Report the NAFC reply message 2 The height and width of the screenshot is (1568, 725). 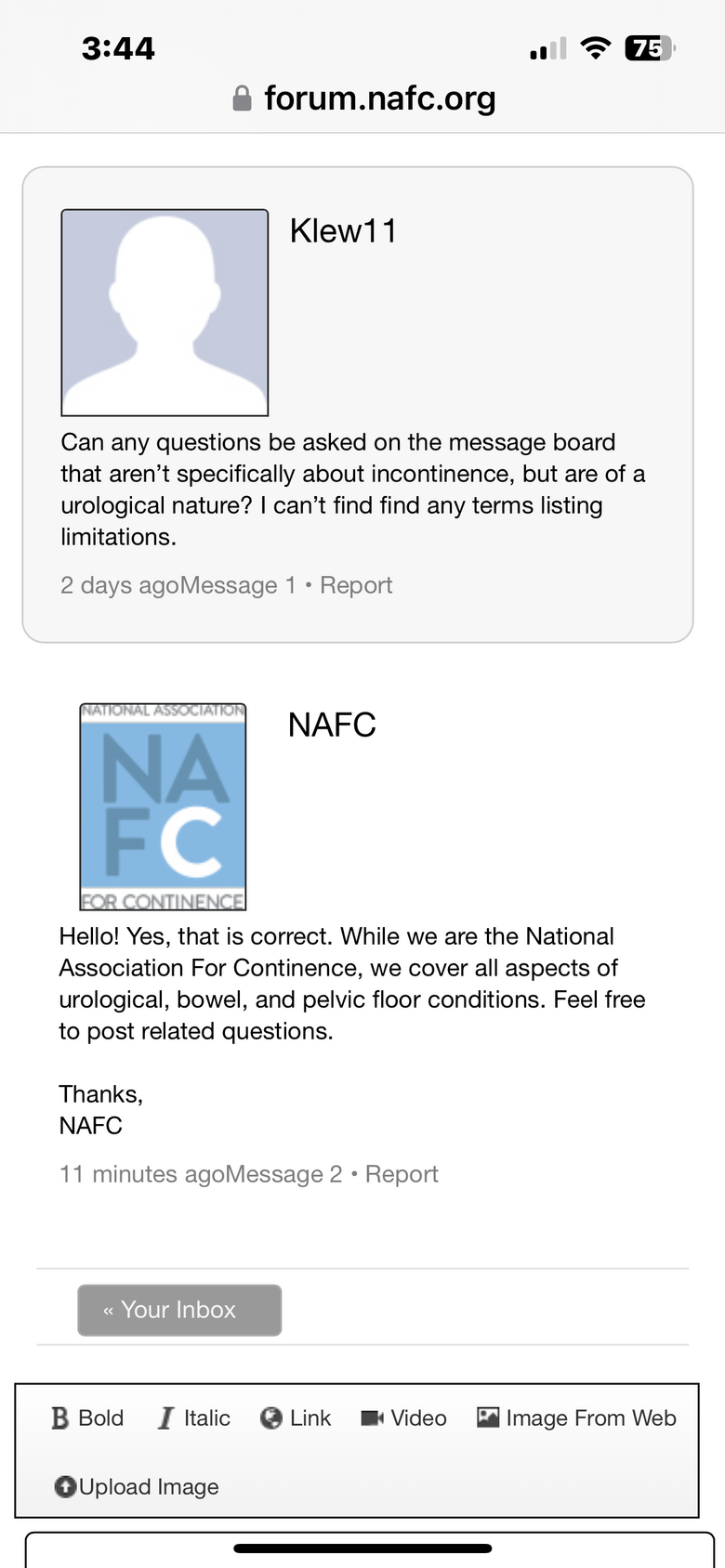tap(402, 1174)
